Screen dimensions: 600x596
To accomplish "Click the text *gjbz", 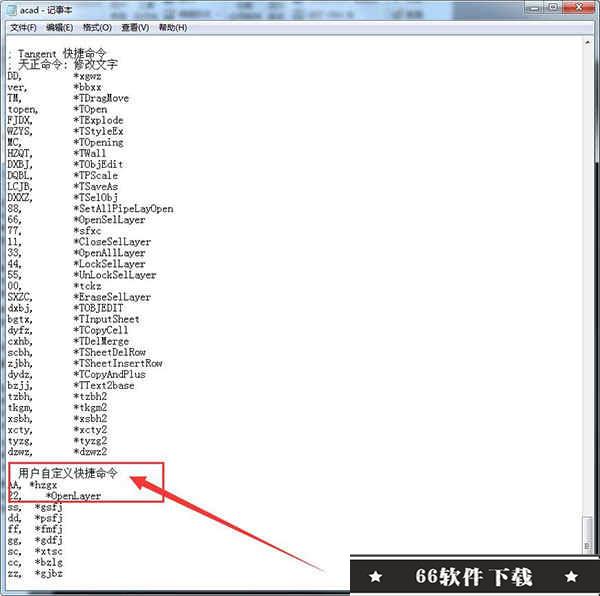I will (x=49, y=573).
